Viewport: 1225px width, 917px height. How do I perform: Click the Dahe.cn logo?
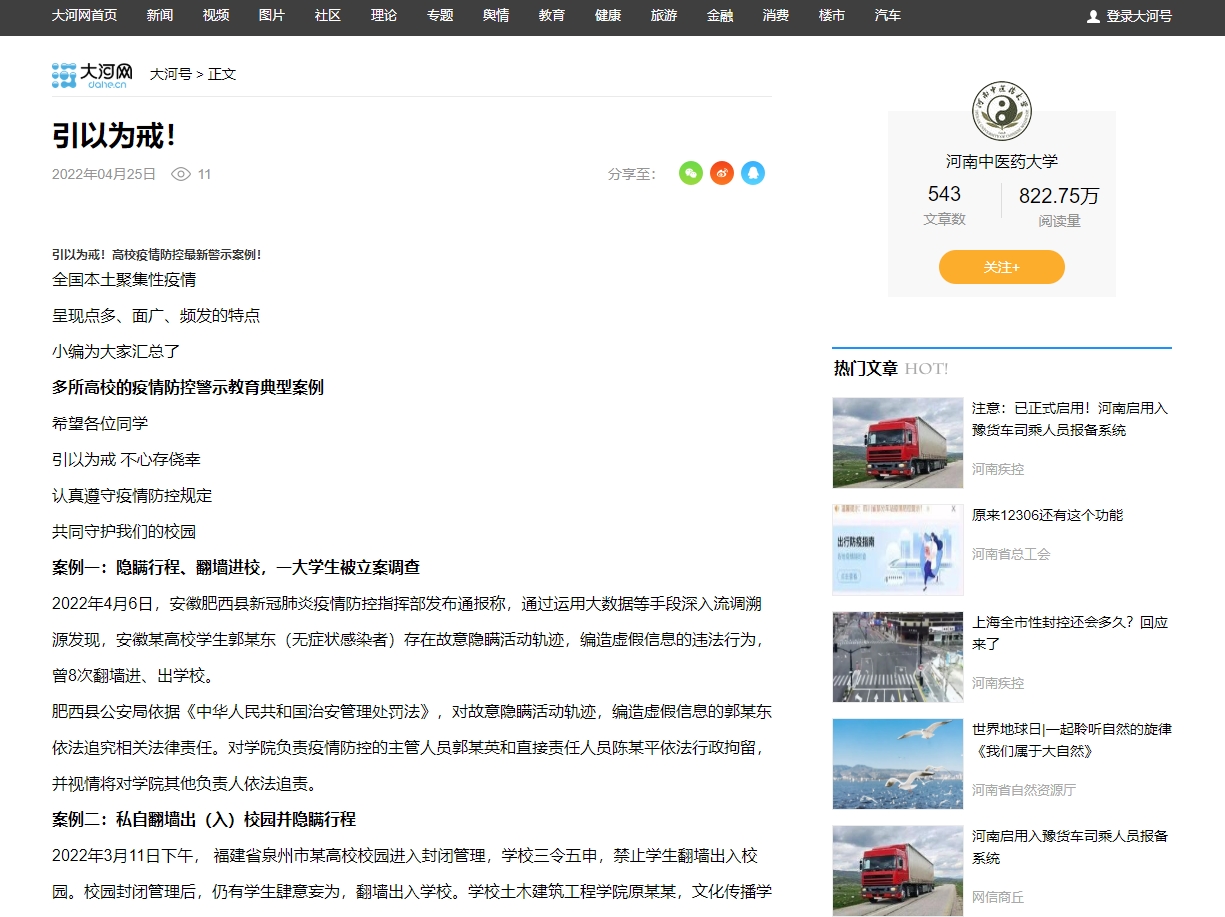(x=92, y=74)
